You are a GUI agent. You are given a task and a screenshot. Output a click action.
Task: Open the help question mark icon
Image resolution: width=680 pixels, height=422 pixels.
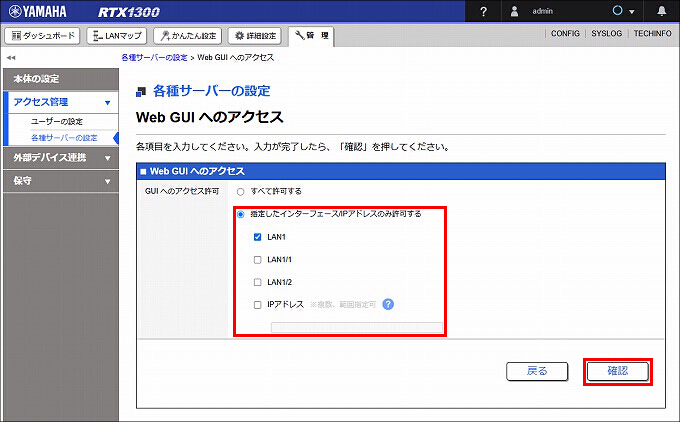484,11
